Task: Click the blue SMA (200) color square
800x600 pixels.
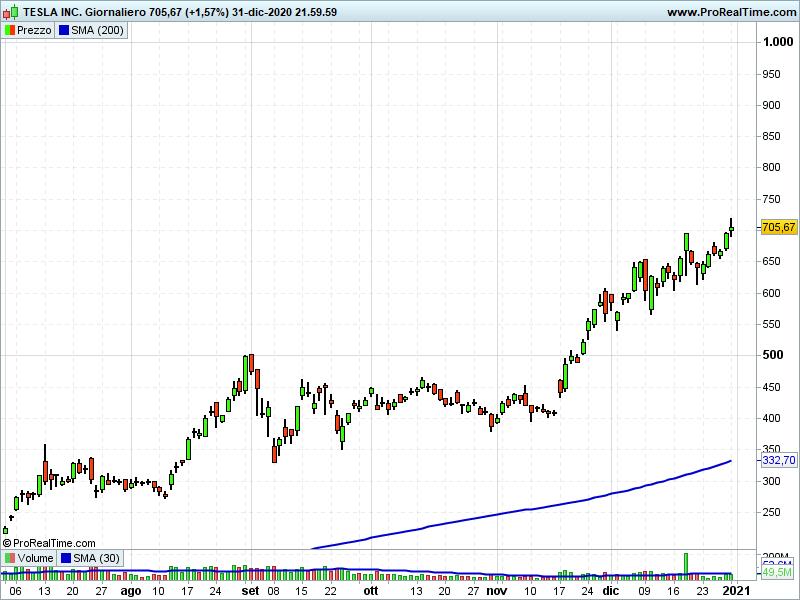Action: tap(65, 30)
